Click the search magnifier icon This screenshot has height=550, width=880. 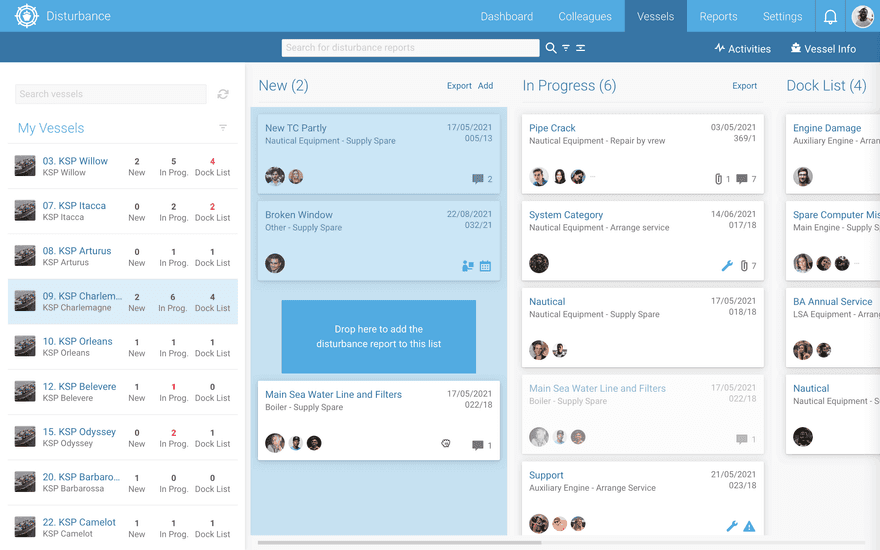point(551,48)
